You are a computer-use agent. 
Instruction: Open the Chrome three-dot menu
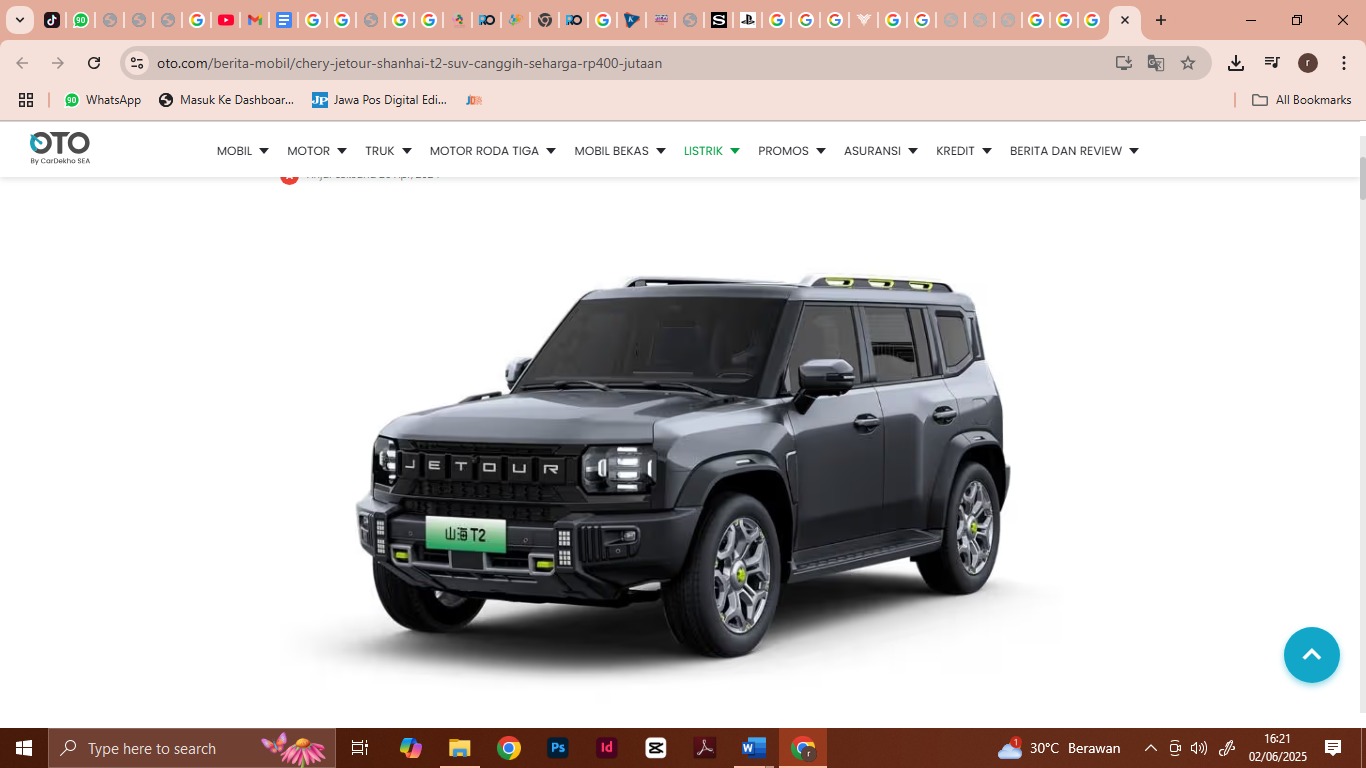coord(1344,63)
